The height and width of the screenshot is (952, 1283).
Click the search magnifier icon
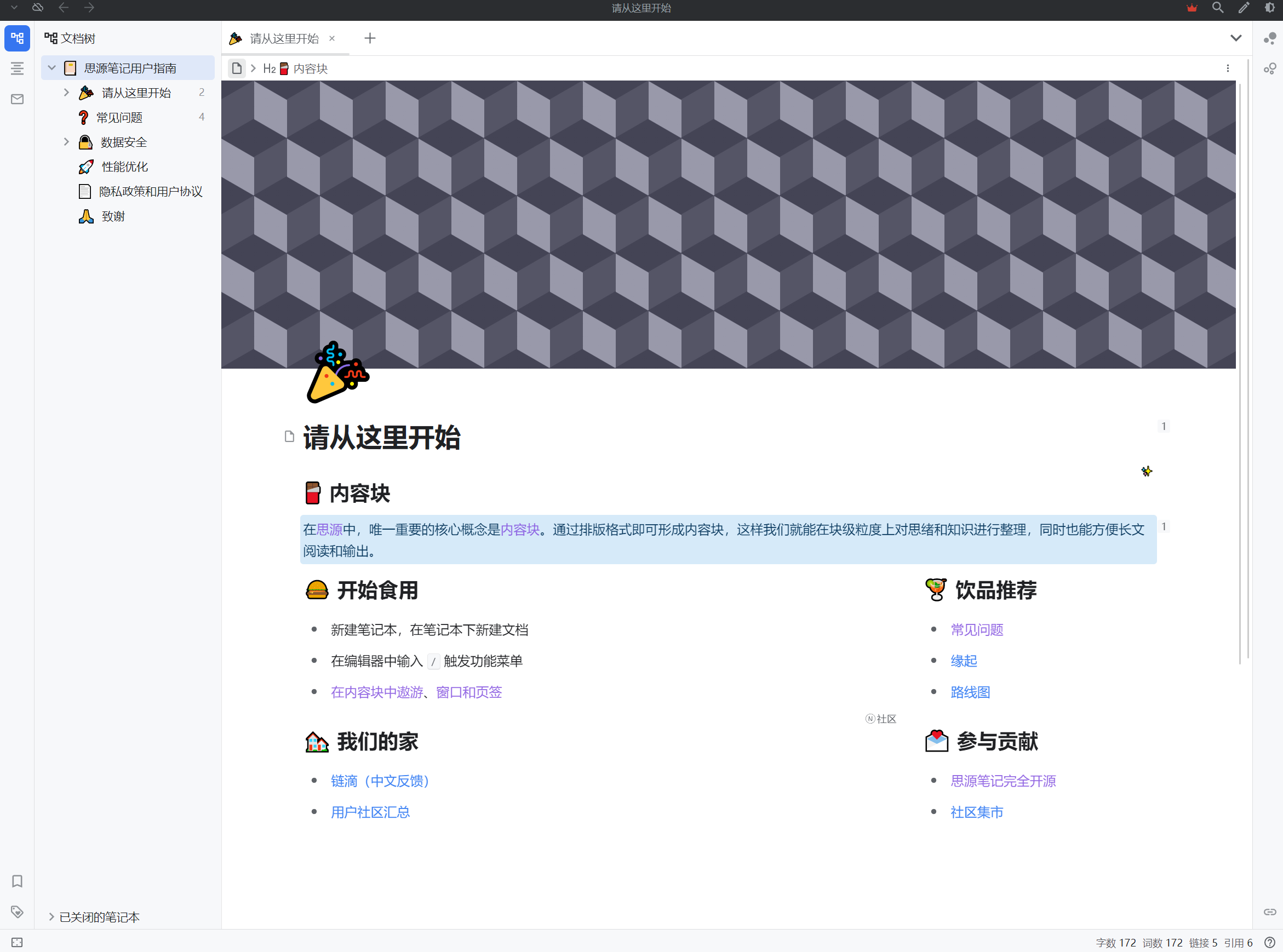(1218, 8)
